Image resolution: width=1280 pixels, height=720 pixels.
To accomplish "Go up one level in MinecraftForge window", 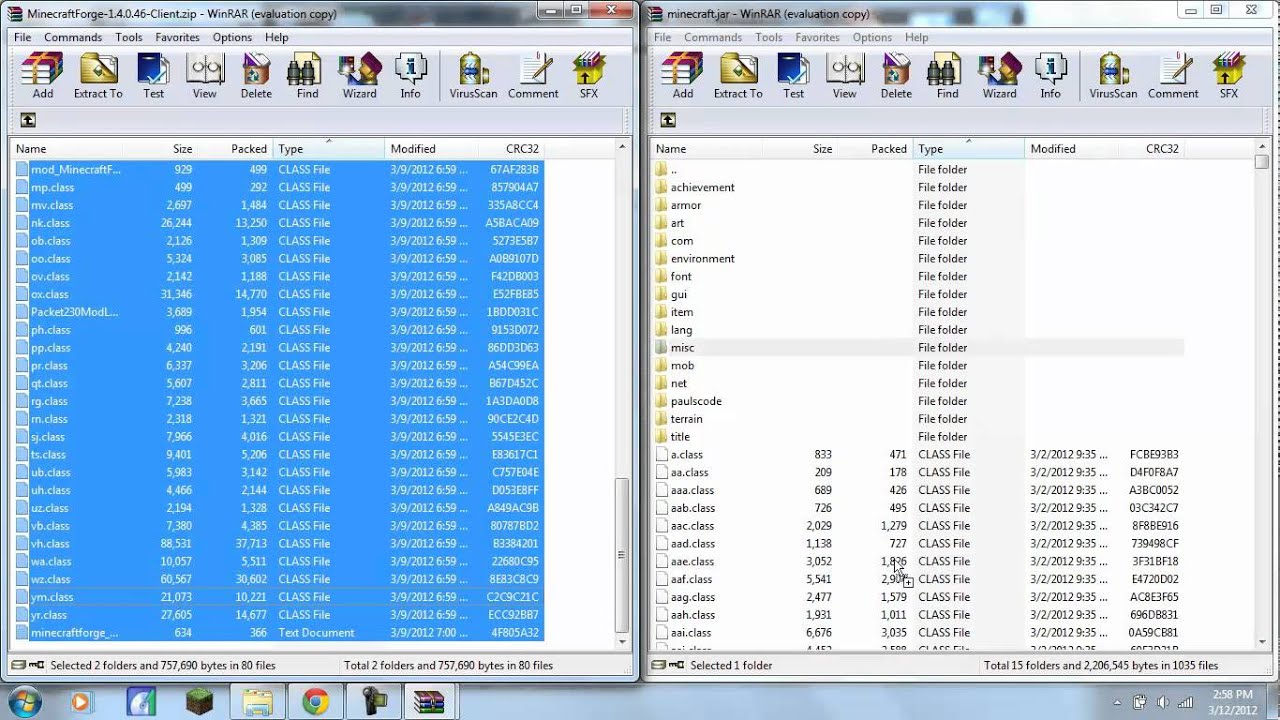I will 28,120.
